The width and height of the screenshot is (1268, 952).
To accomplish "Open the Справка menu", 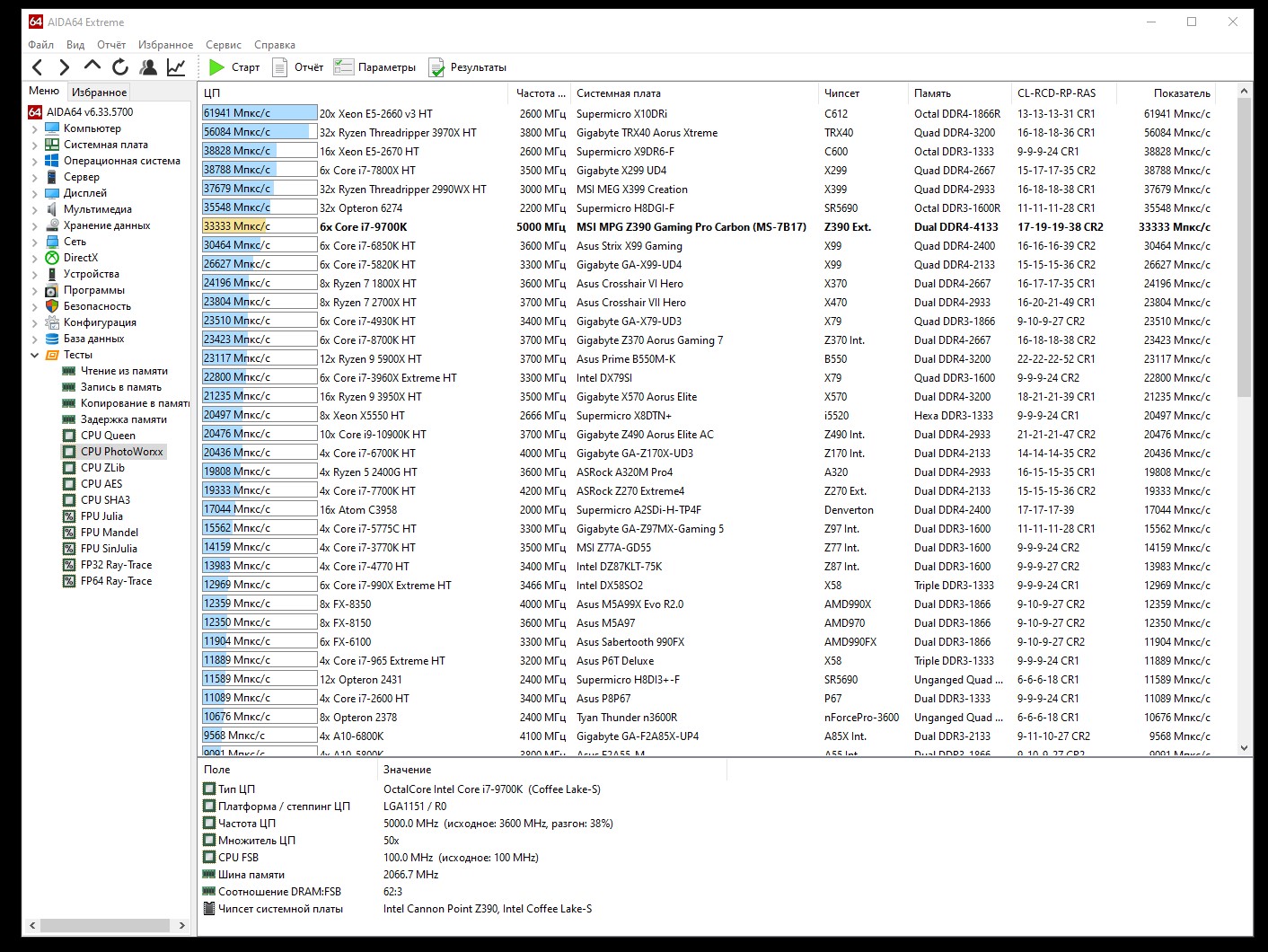I will pos(275,45).
